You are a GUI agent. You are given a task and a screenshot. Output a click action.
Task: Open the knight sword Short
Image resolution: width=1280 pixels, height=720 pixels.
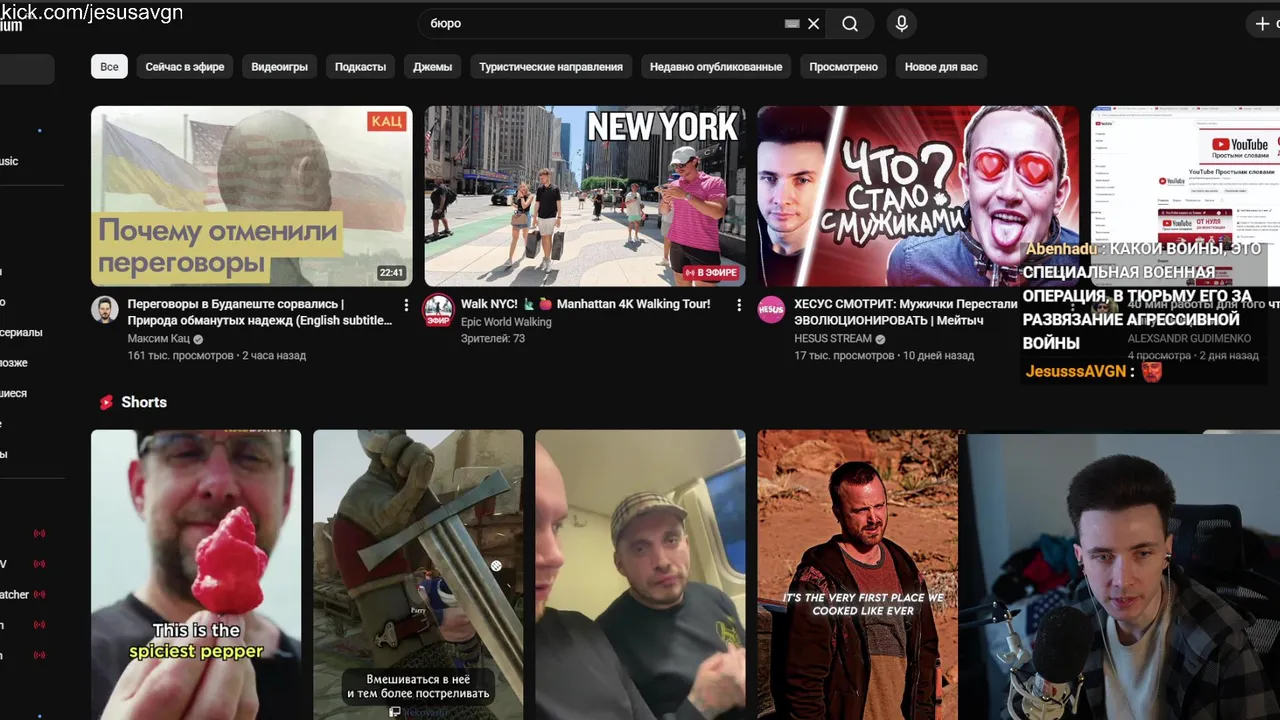click(418, 575)
